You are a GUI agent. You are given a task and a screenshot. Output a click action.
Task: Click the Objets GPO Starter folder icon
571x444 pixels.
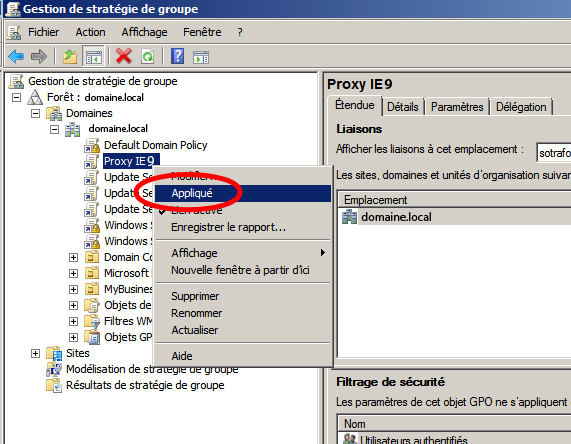point(92,337)
